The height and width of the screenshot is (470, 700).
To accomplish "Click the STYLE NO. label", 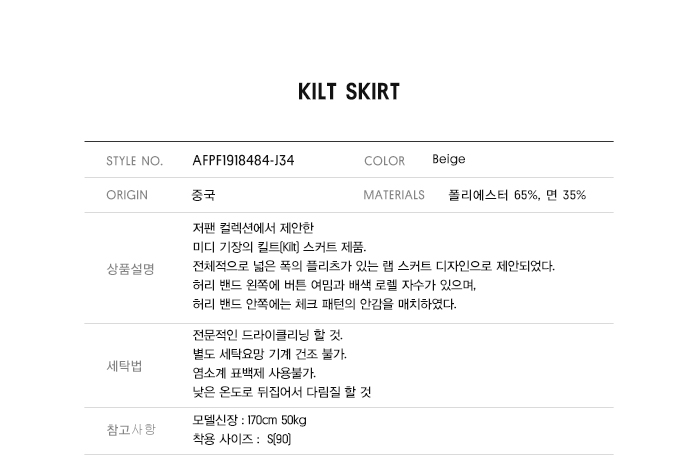I will point(134,161).
